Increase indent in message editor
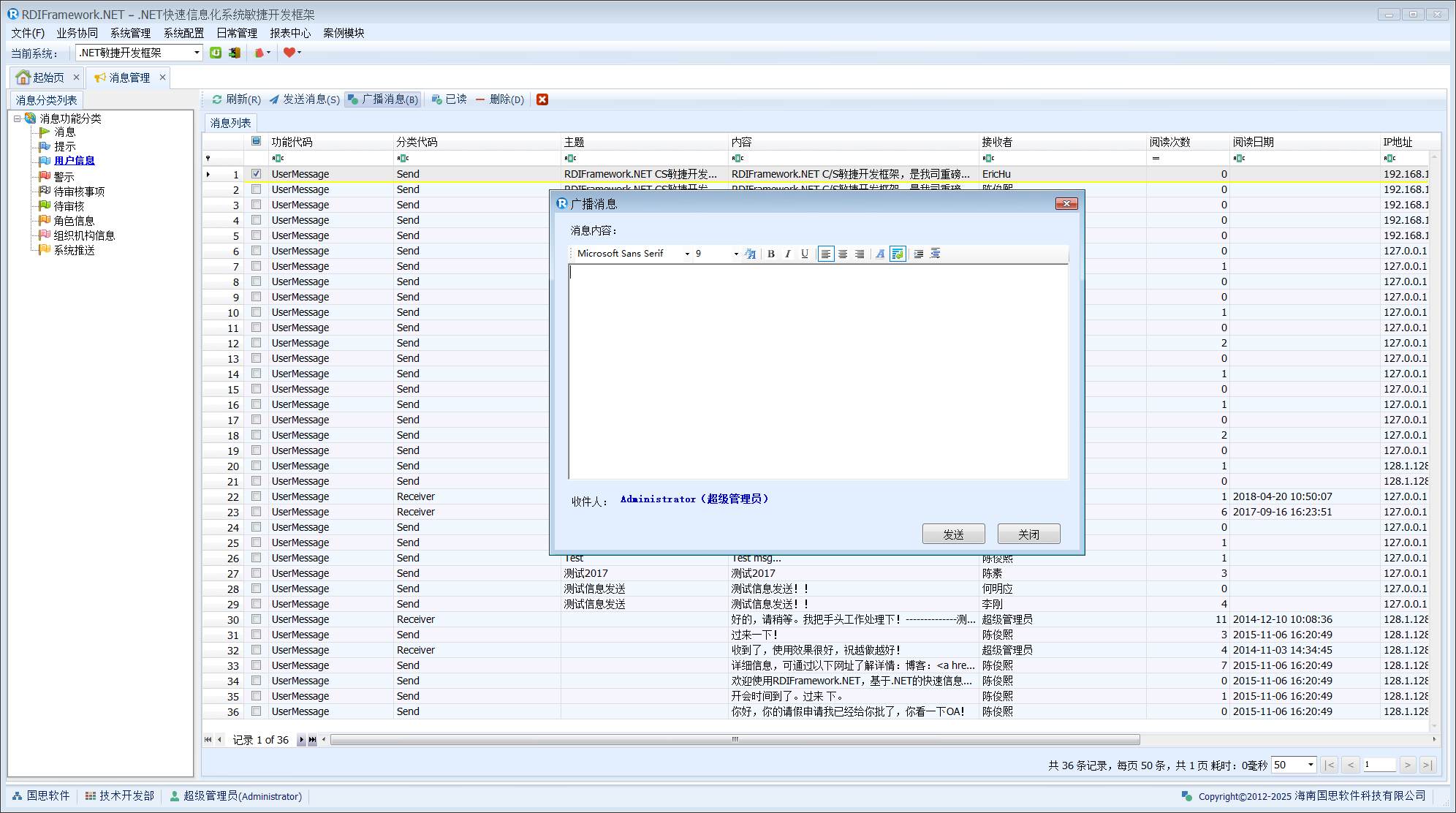Image resolution: width=1456 pixels, height=813 pixels. coord(919,254)
